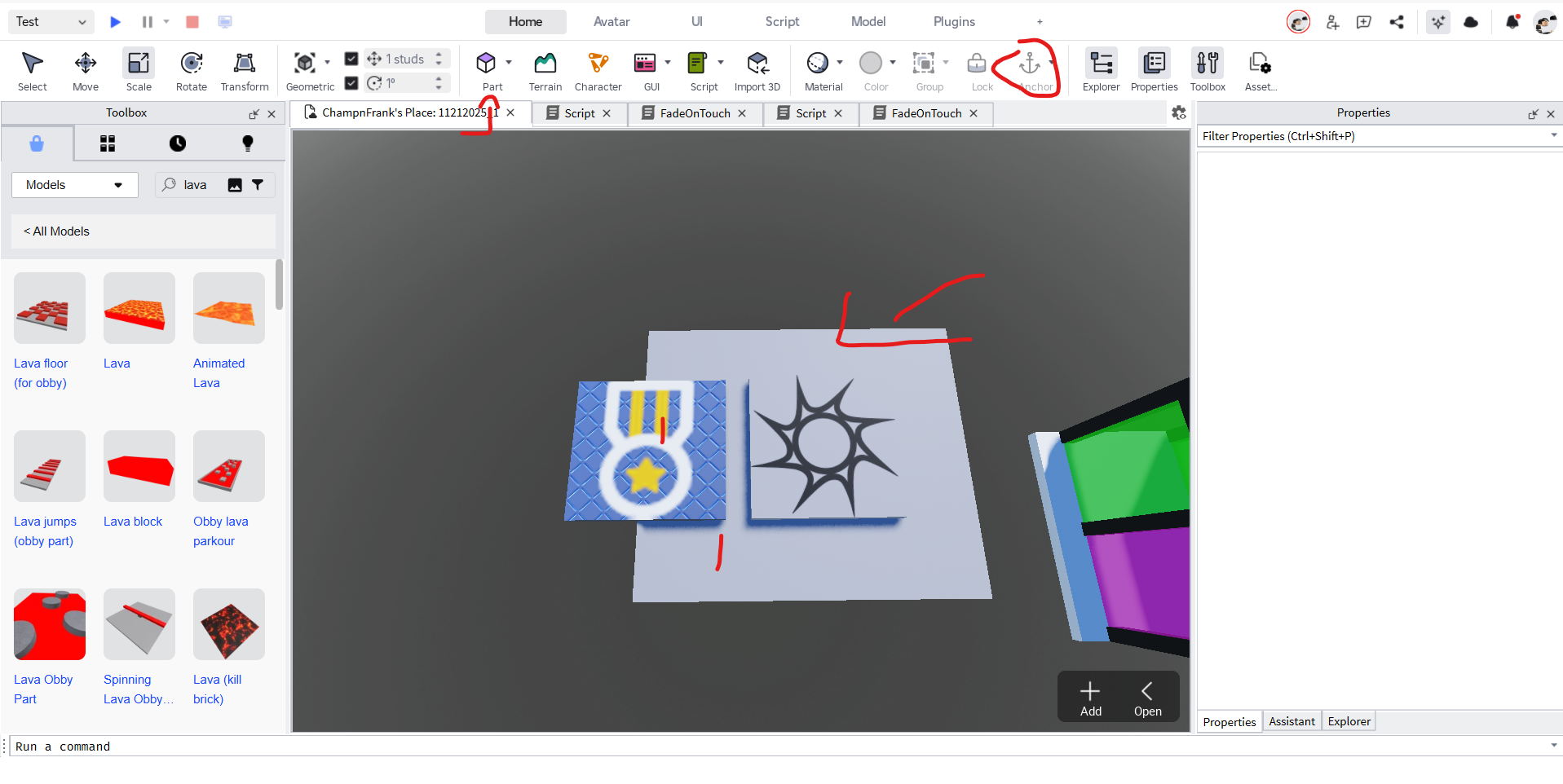Pause the running test
The image size is (1563, 784).
(x=148, y=22)
